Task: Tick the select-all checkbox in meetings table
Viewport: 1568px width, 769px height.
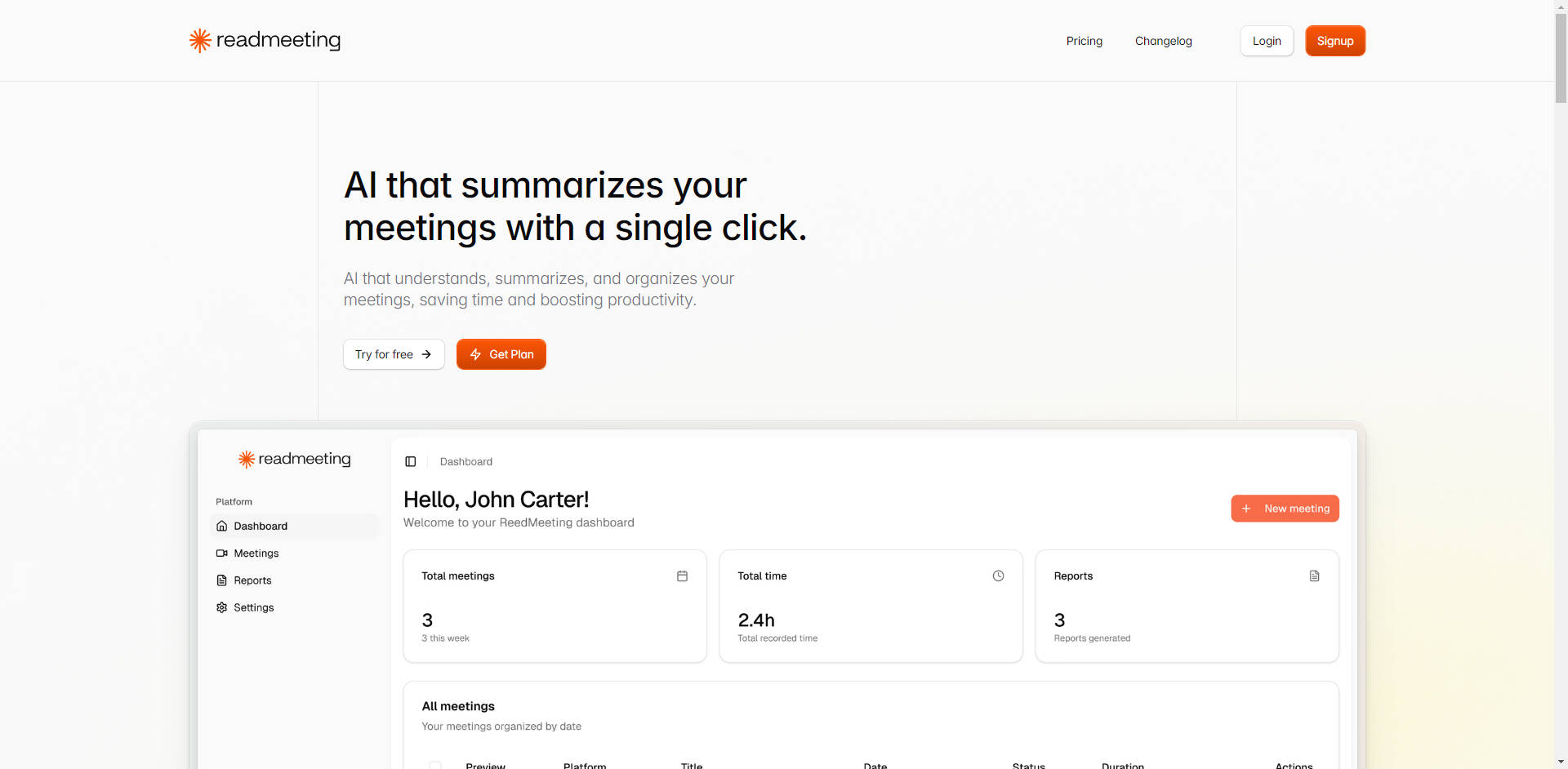Action: (x=435, y=765)
